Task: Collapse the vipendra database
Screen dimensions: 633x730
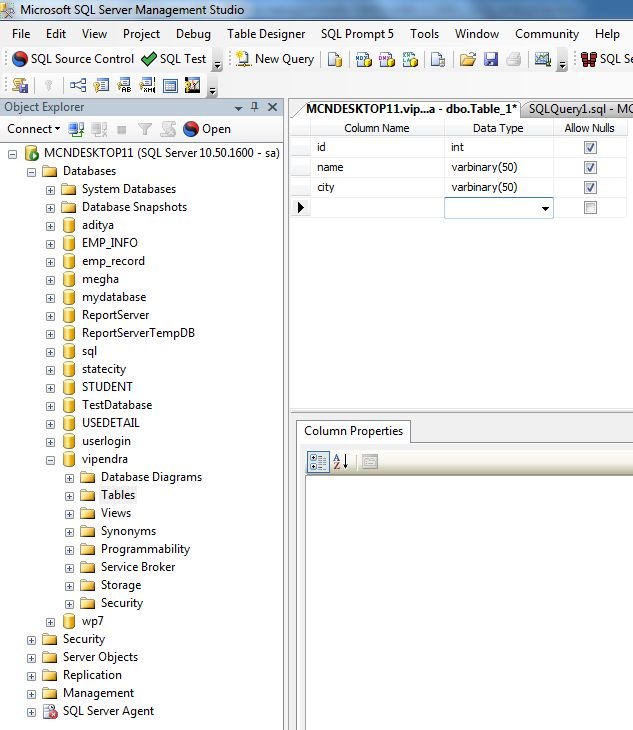Action: 50,460
